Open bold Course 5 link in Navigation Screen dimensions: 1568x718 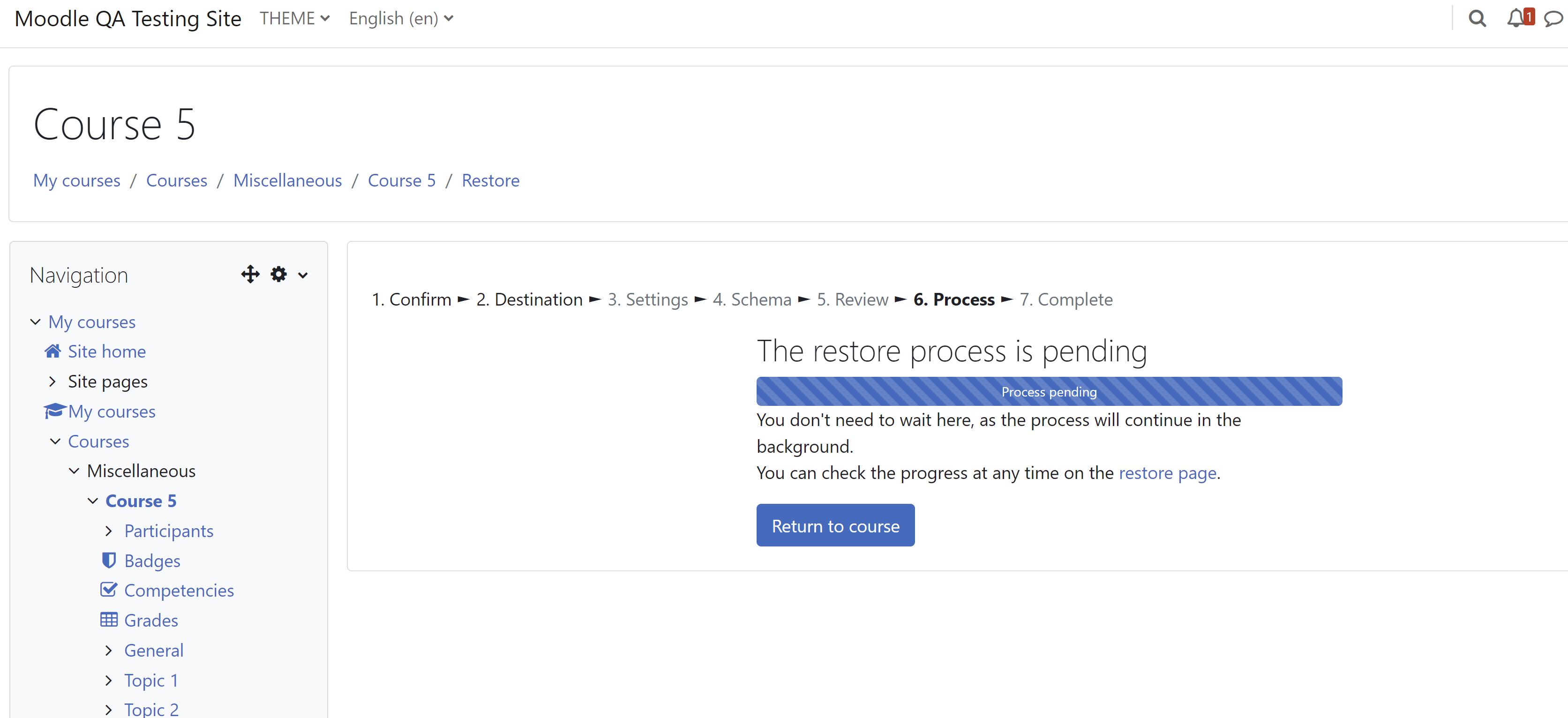(141, 501)
